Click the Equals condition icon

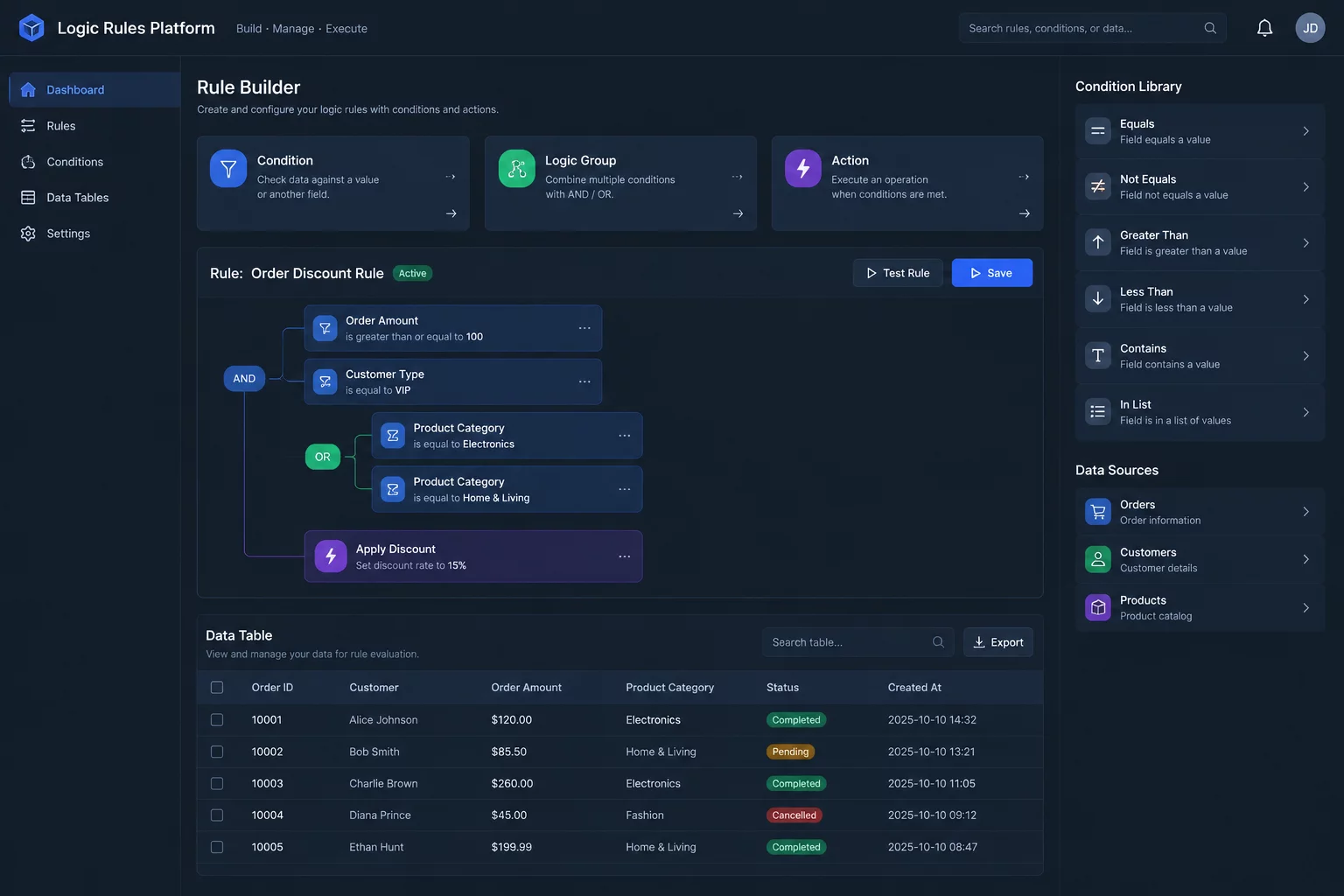tap(1098, 131)
